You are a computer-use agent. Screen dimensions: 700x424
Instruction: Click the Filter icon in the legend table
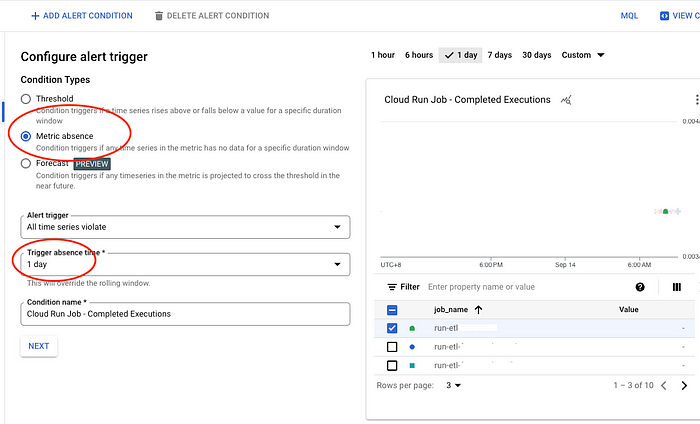click(x=392, y=287)
